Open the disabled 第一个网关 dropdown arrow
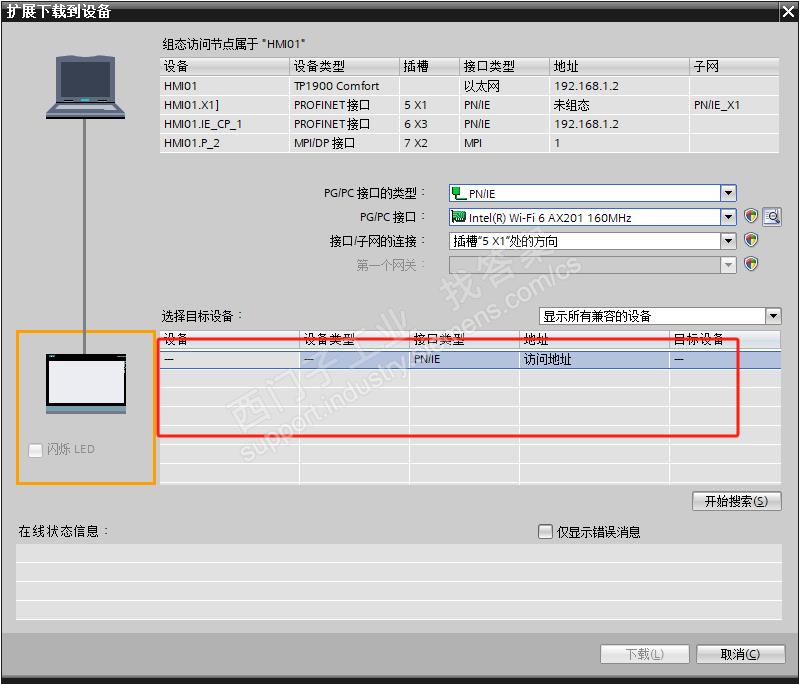Screen dimensions: 800x685 (x=728, y=264)
